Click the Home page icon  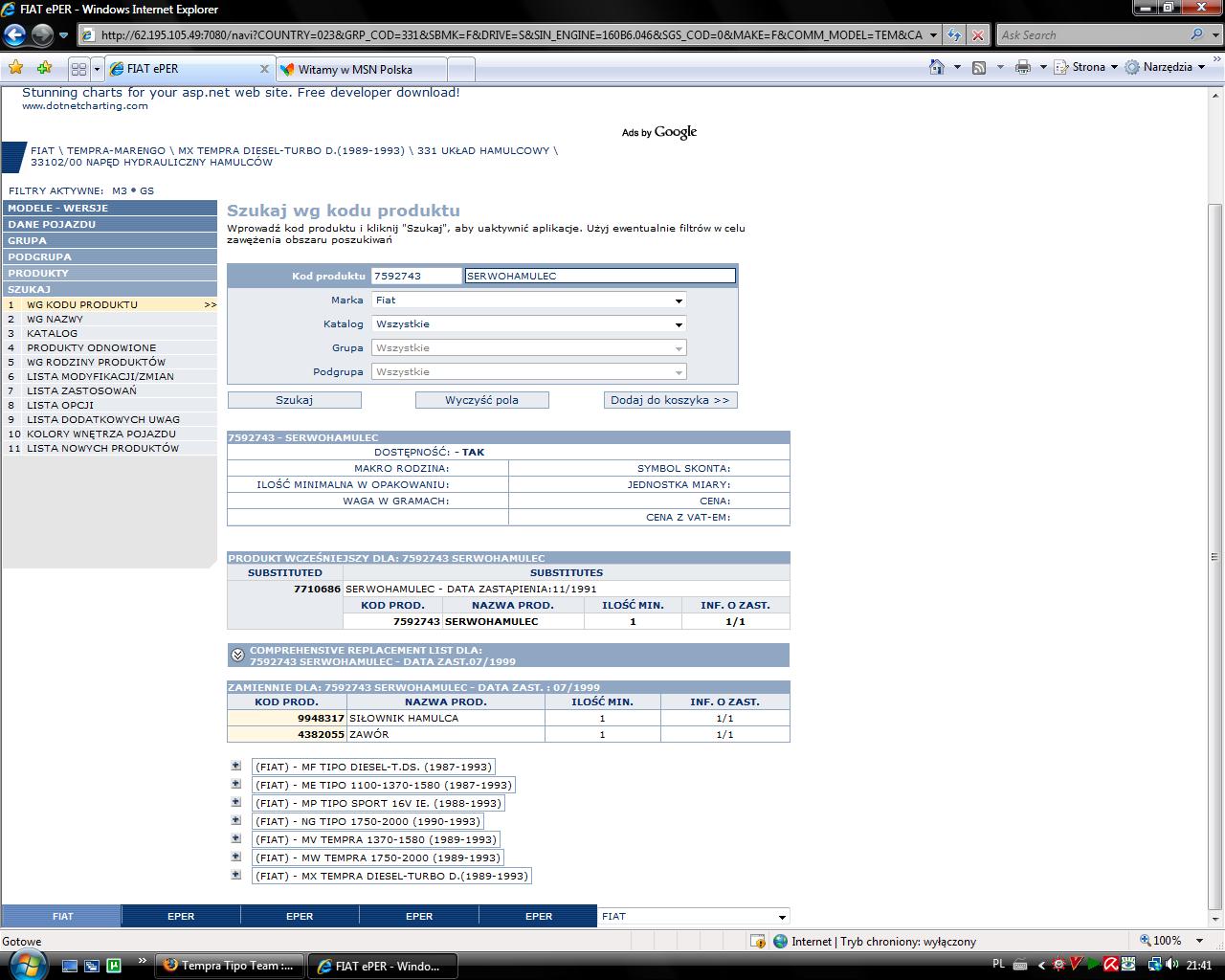click(938, 67)
